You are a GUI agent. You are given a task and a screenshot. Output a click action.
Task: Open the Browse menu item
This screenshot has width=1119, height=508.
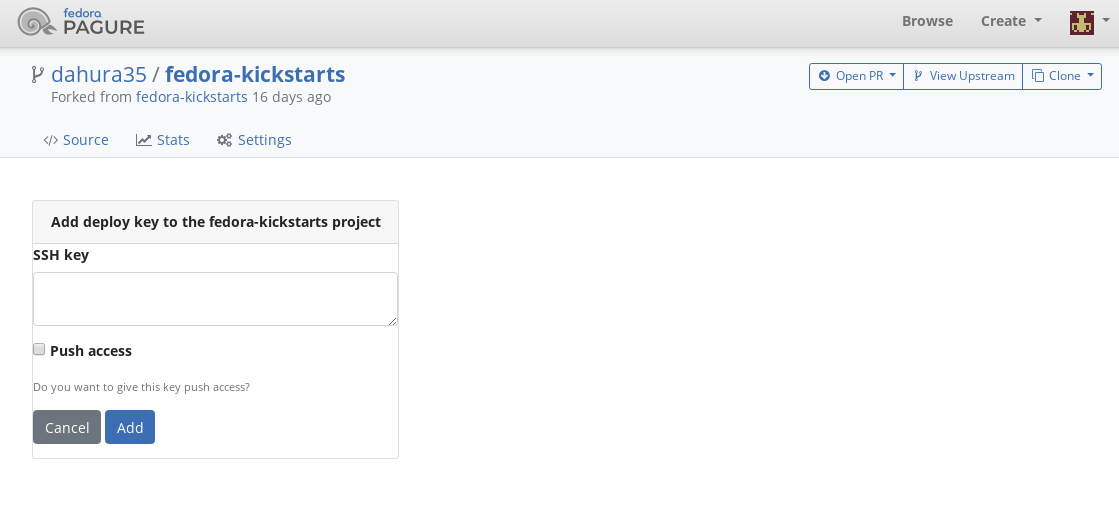click(927, 21)
